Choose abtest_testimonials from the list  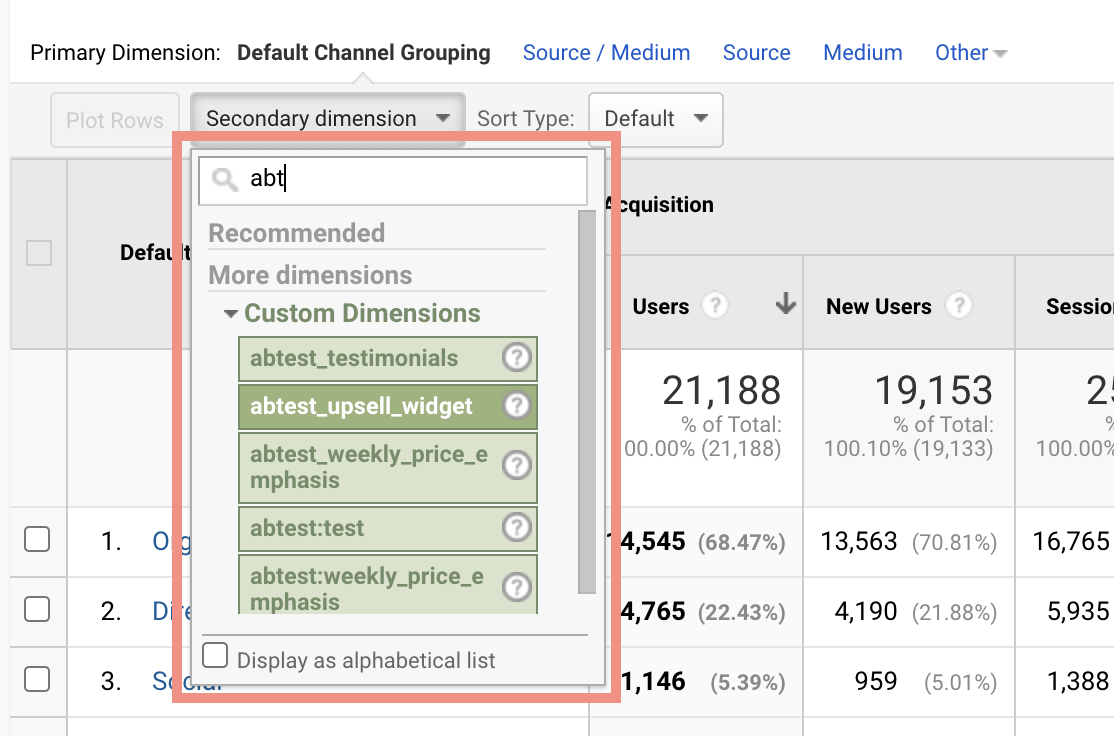pyautogui.click(x=354, y=358)
